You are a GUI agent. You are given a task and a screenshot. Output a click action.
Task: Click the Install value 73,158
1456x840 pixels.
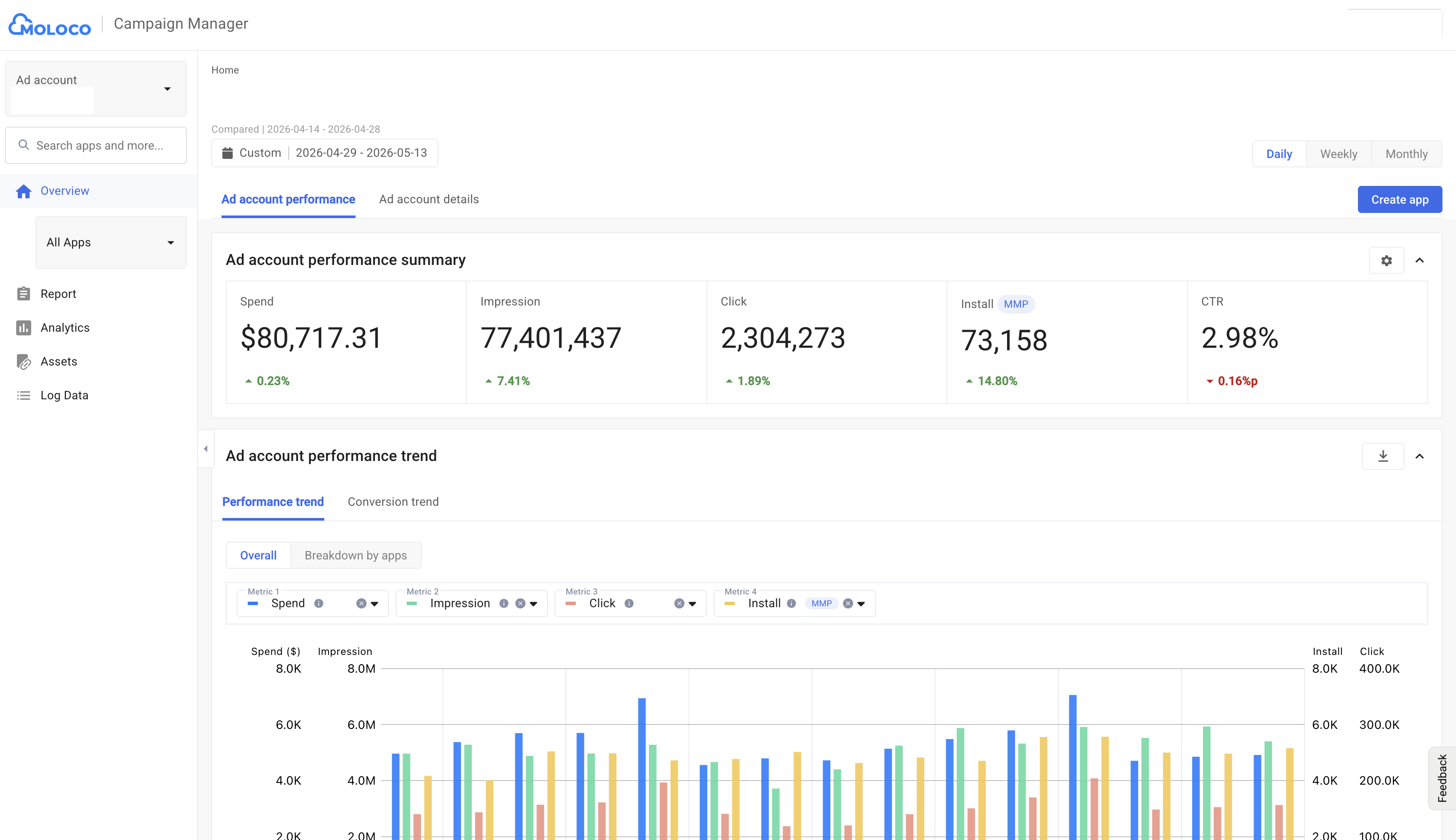click(1004, 341)
